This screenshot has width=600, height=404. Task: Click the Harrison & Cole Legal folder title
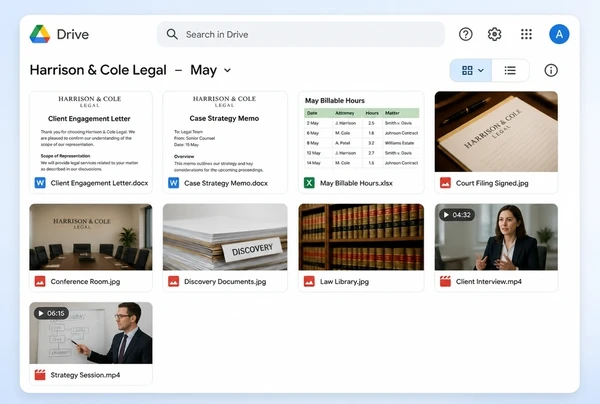pos(98,70)
